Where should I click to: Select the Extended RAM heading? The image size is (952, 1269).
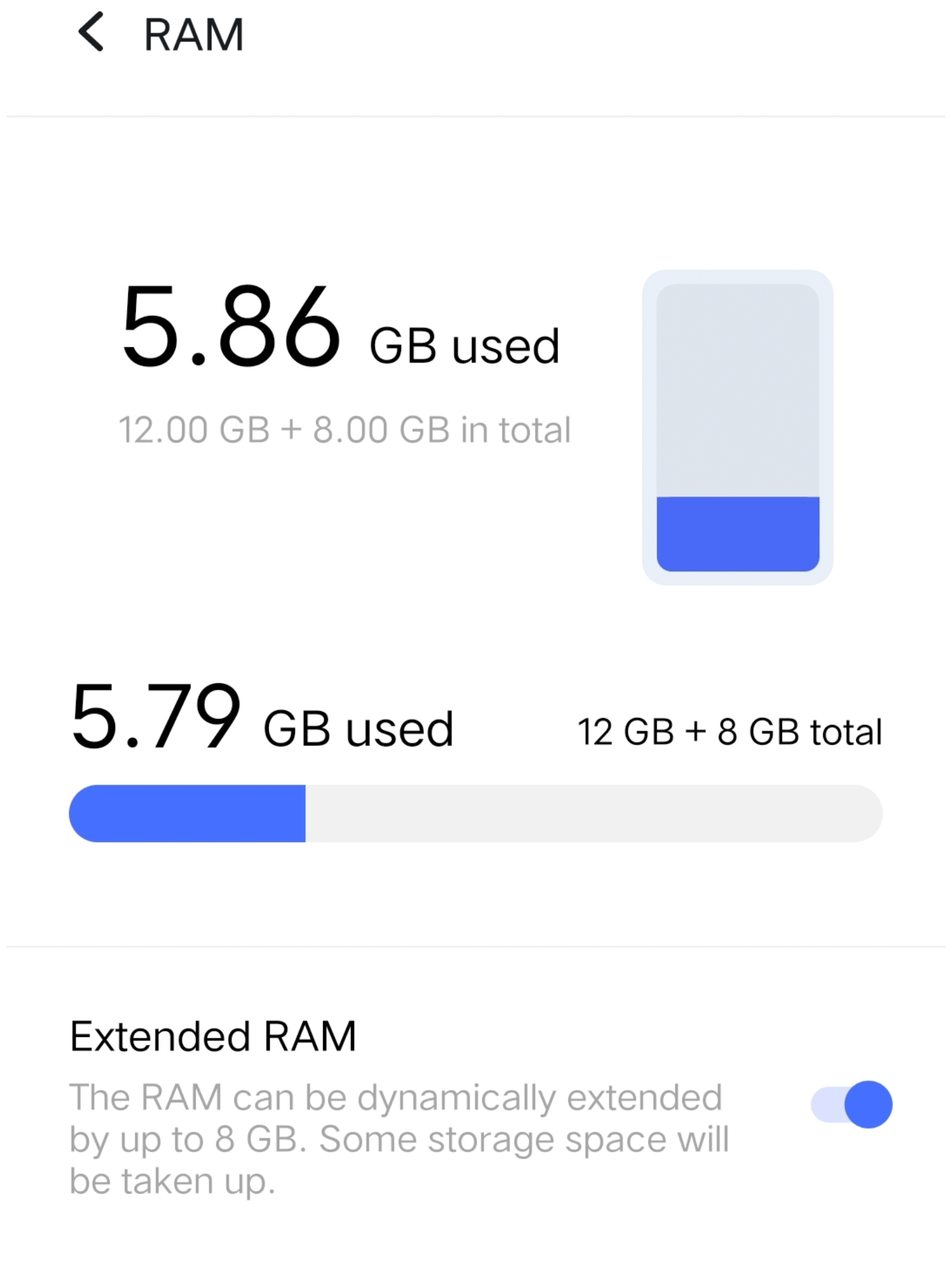coord(213,1037)
